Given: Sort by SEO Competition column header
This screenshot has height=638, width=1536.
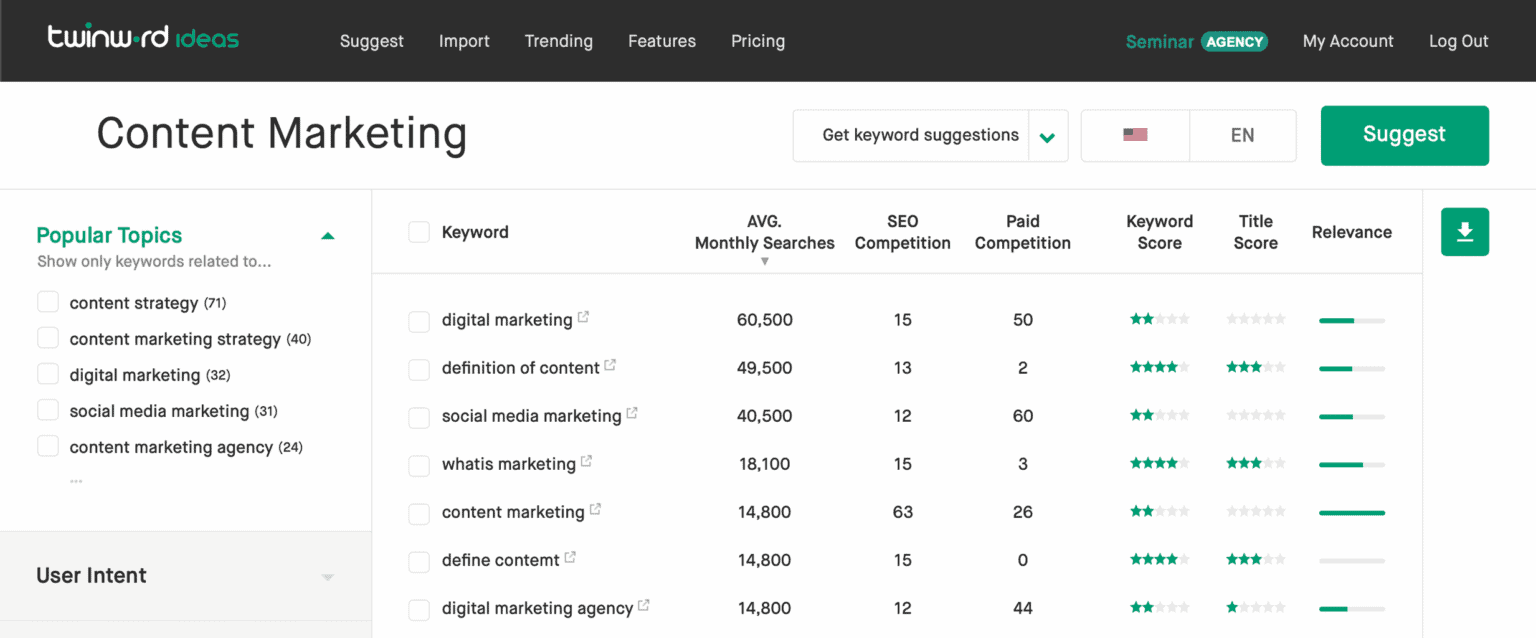Looking at the screenshot, I should pyautogui.click(x=903, y=232).
